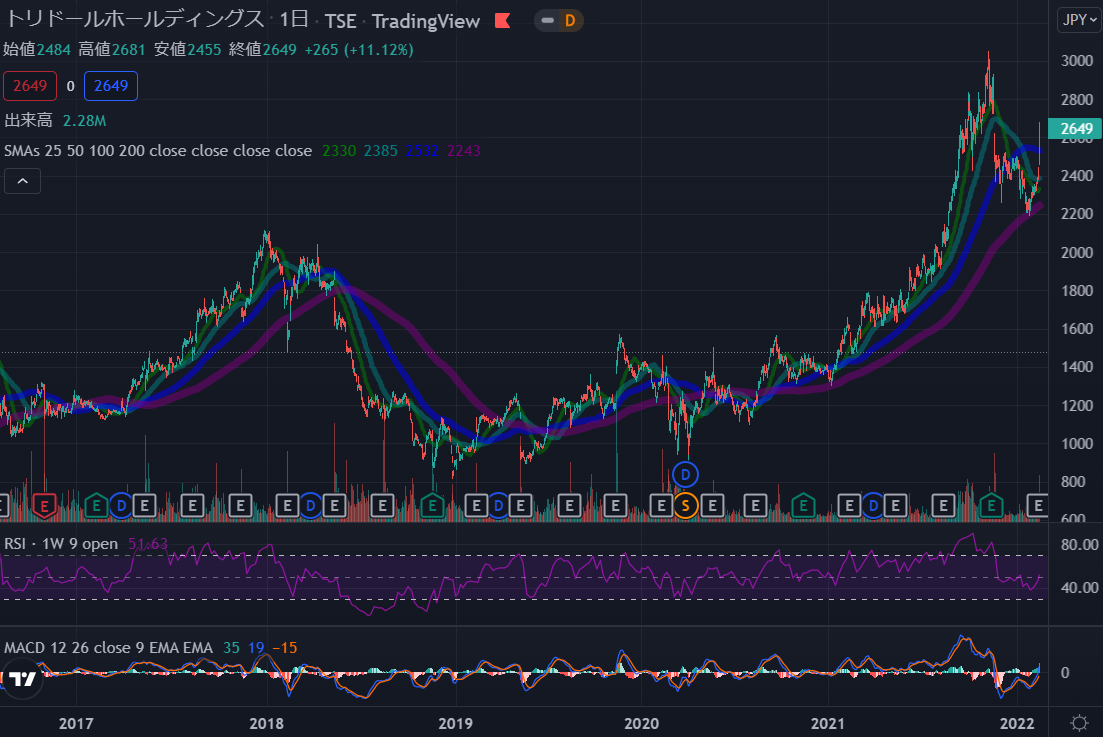Screen dimensions: 1103x737
Task: Click the teal SMA value 2385
Action: [381, 150]
